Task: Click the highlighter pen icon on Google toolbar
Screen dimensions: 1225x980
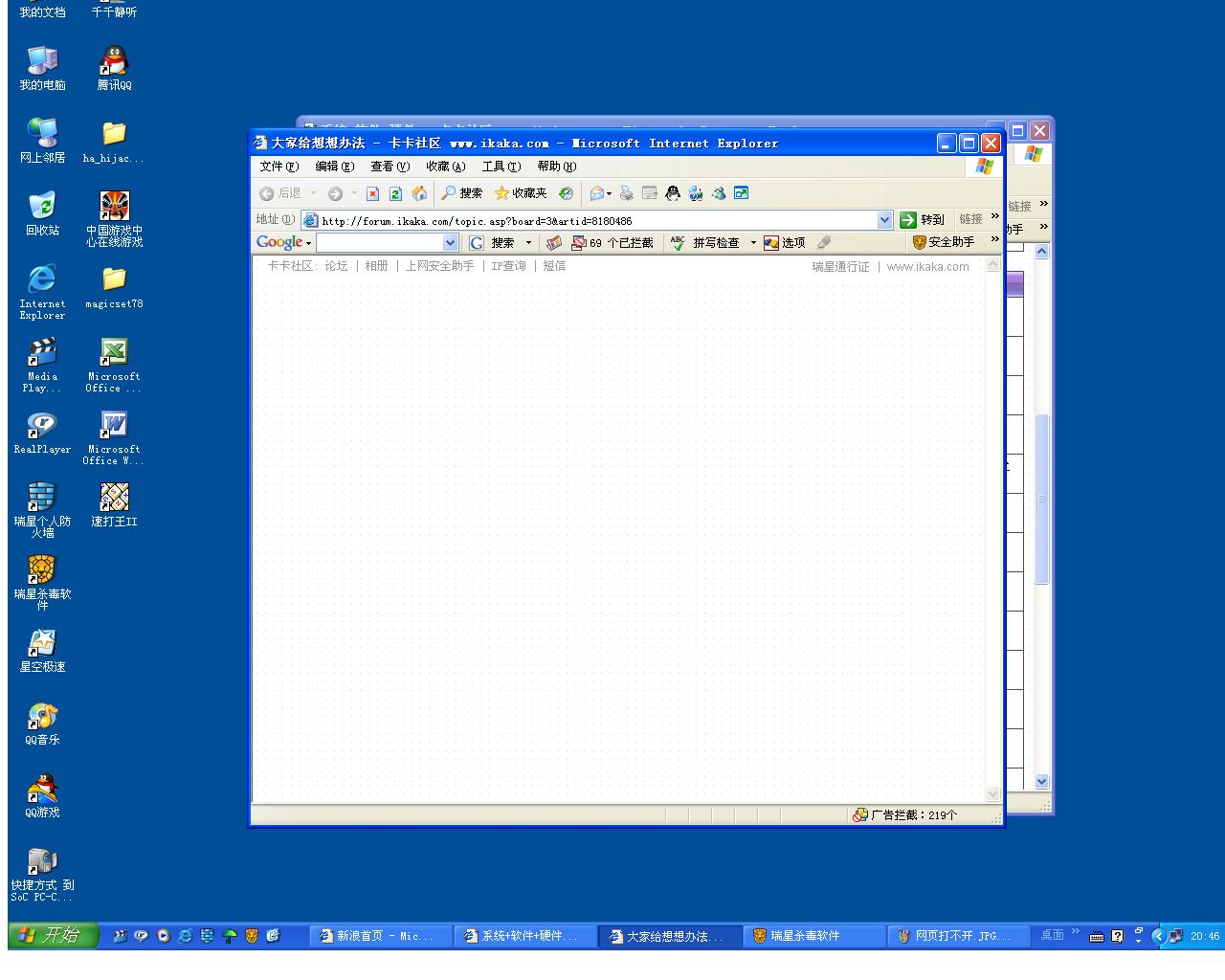Action: [x=824, y=243]
